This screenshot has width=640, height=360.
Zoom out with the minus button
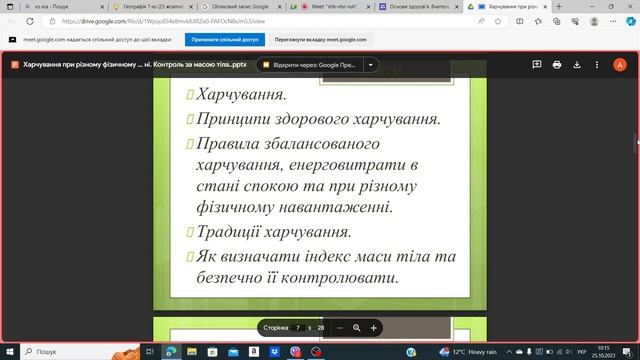pyautogui.click(x=340, y=328)
